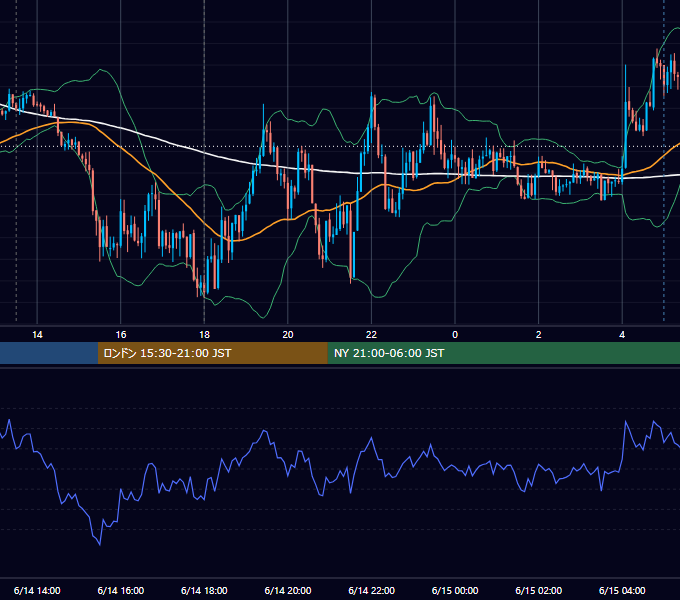Click the '6/14 20:00' date label

[288, 590]
